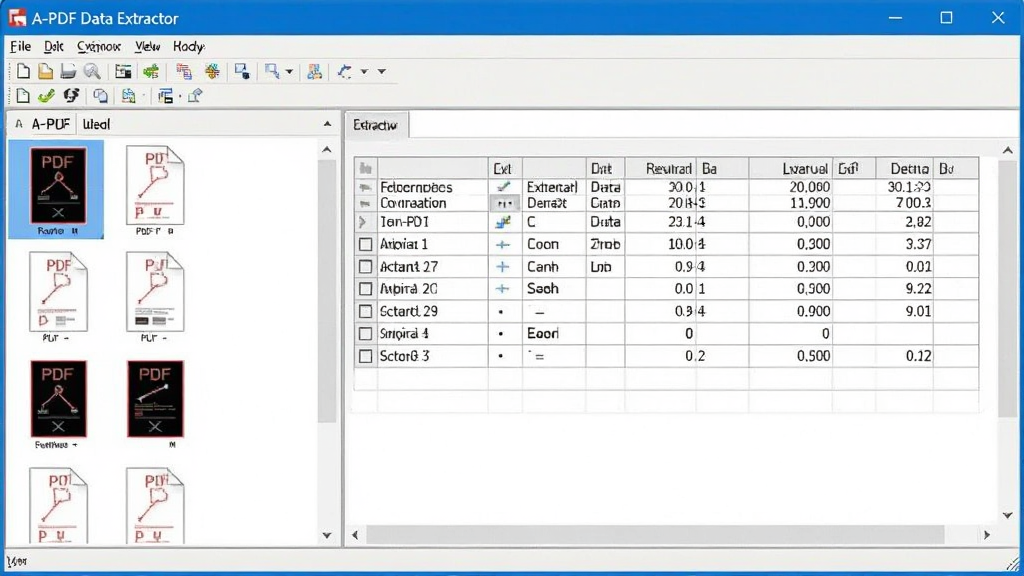The width and height of the screenshot is (1024, 576).
Task: Click the green arrows icon in top toolbar
Action: [x=151, y=71]
